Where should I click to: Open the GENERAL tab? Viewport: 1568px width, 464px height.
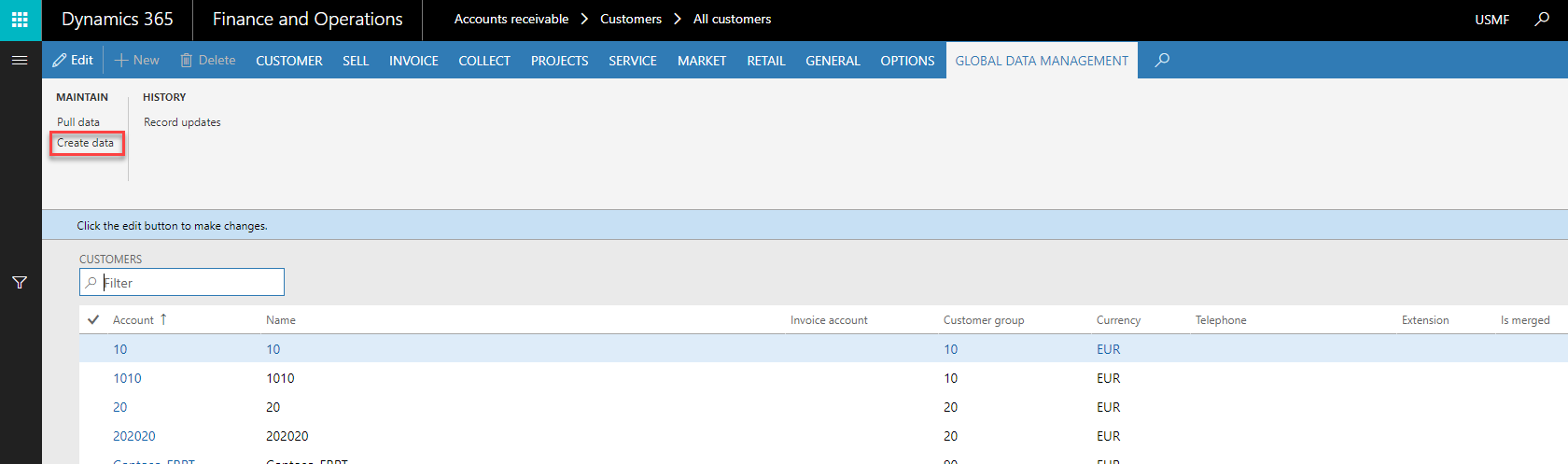click(833, 61)
